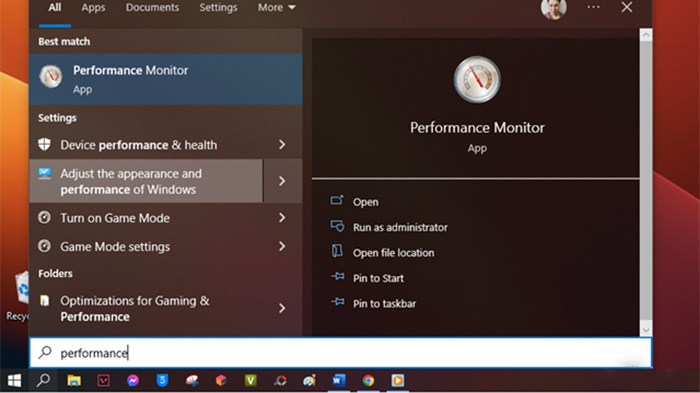Click Pin to Start
The image size is (700, 393).
click(x=378, y=278)
